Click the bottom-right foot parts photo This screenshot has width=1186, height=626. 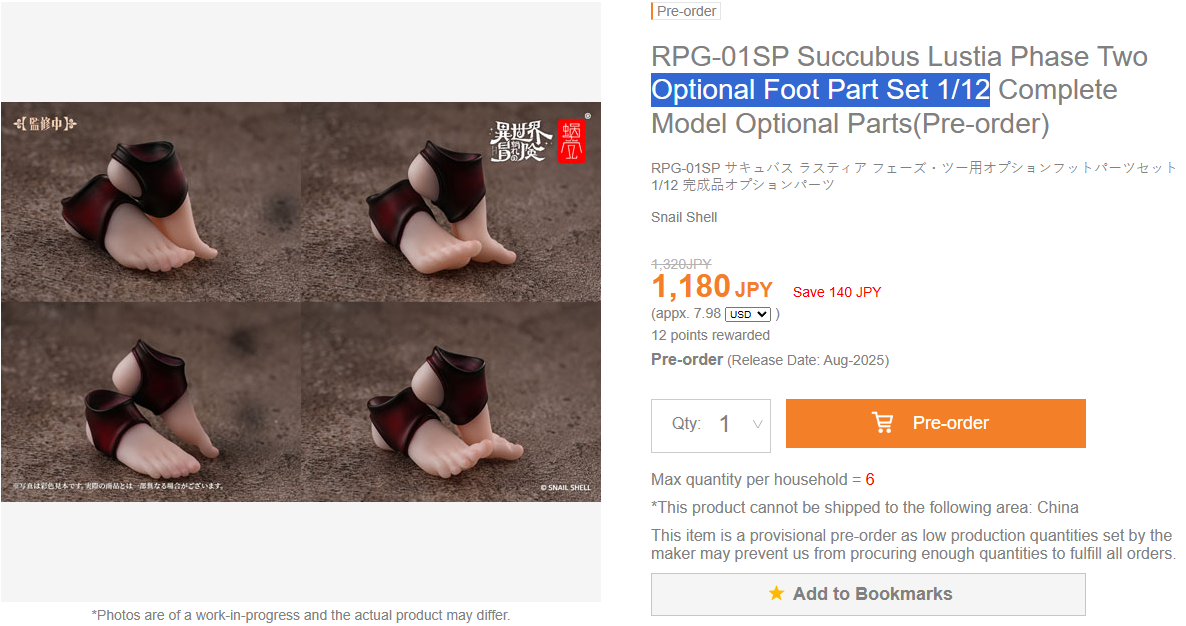point(451,401)
